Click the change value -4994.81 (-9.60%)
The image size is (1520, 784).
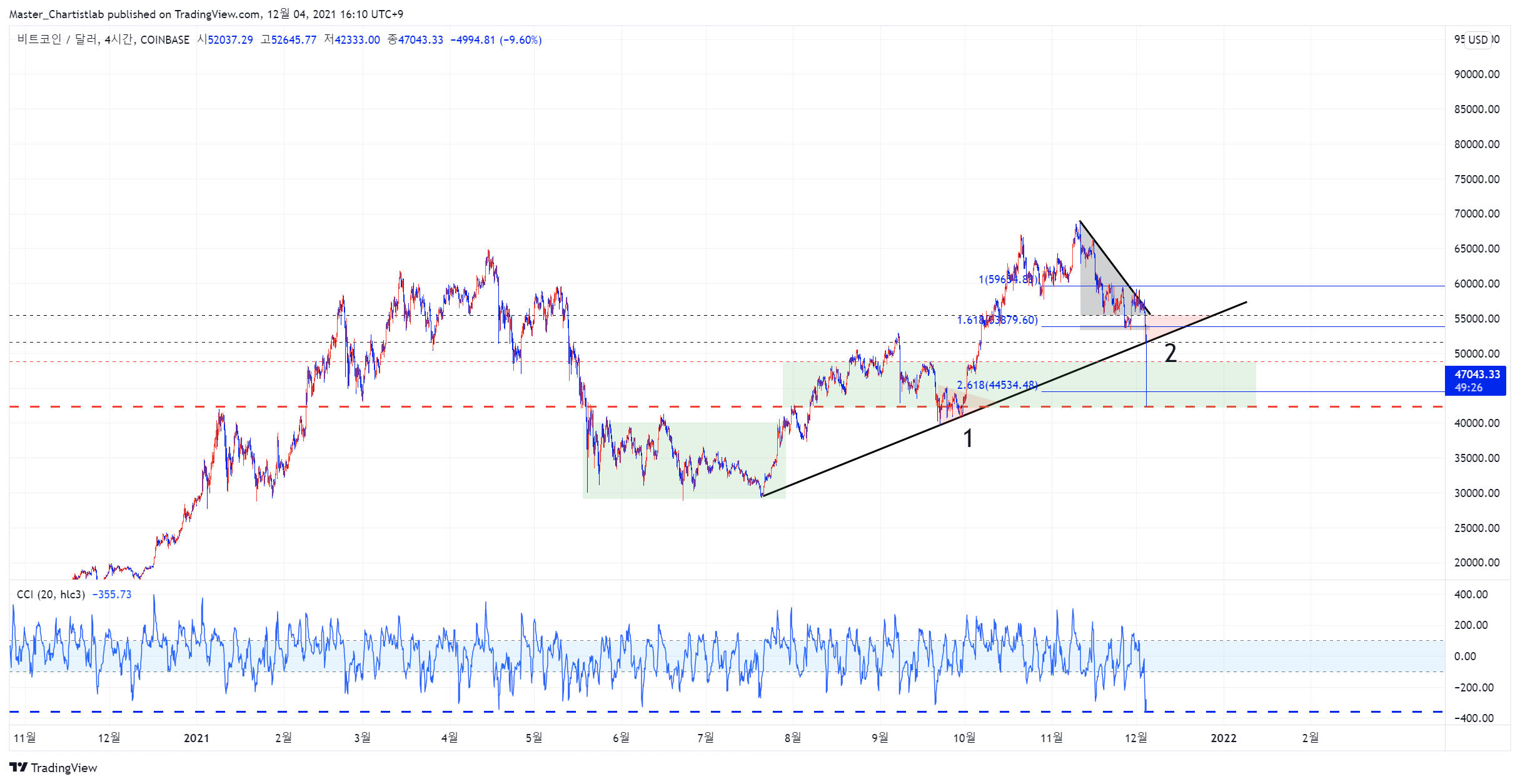click(x=496, y=40)
